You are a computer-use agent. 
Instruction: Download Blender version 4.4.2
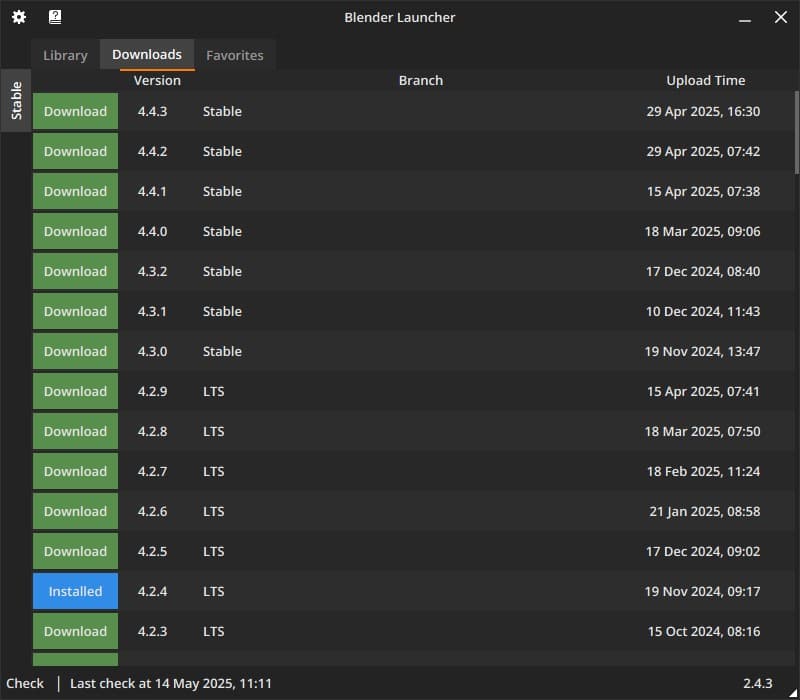pos(76,151)
